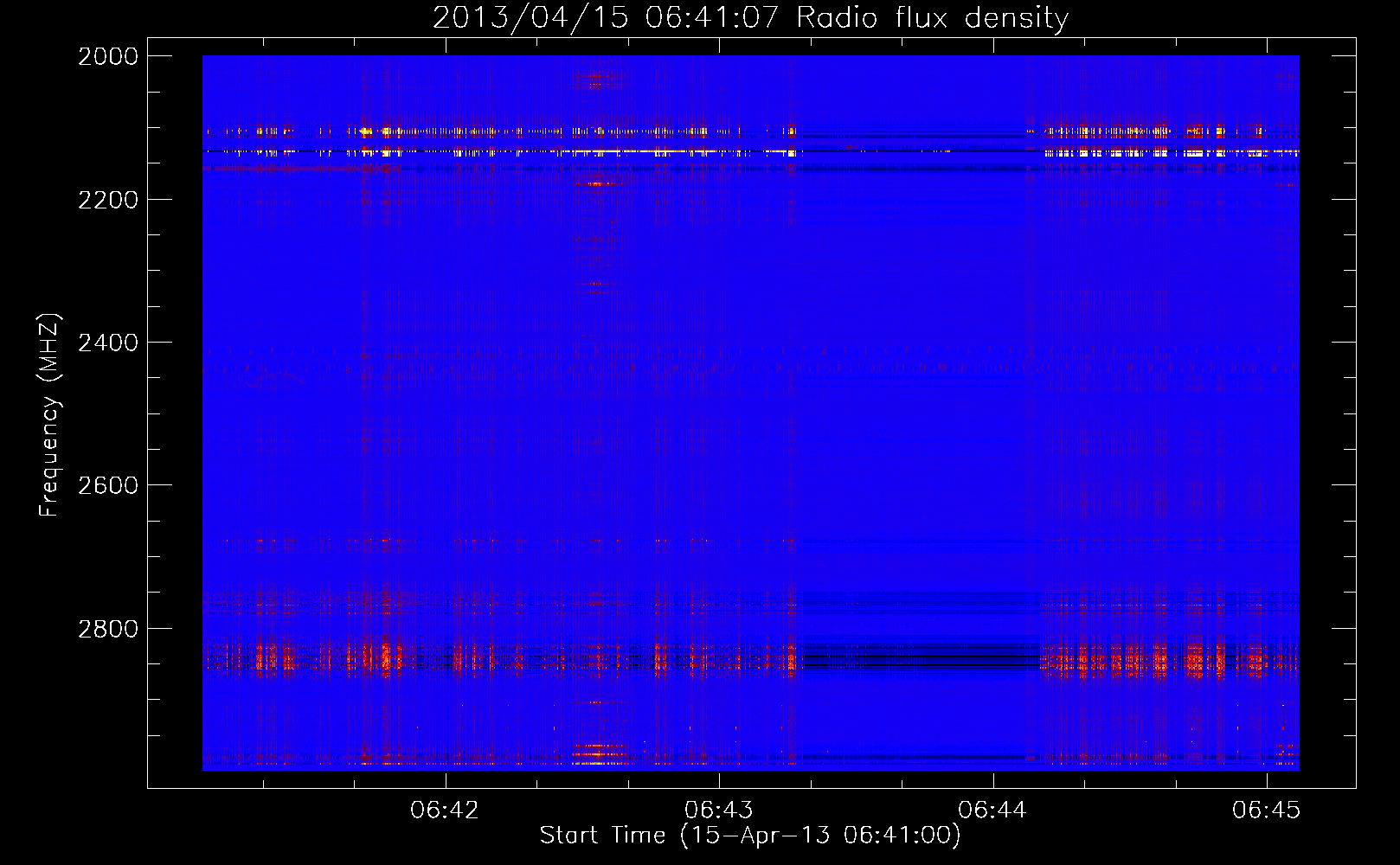The image size is (1400, 865).
Task: Select the 2600 frequency axis label
Action: pos(108,485)
